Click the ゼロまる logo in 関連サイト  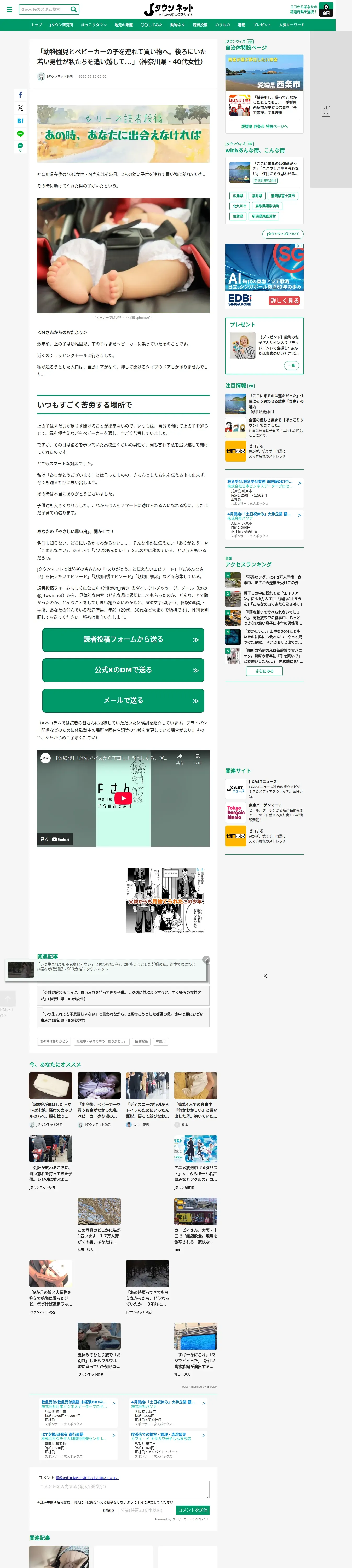[235, 836]
